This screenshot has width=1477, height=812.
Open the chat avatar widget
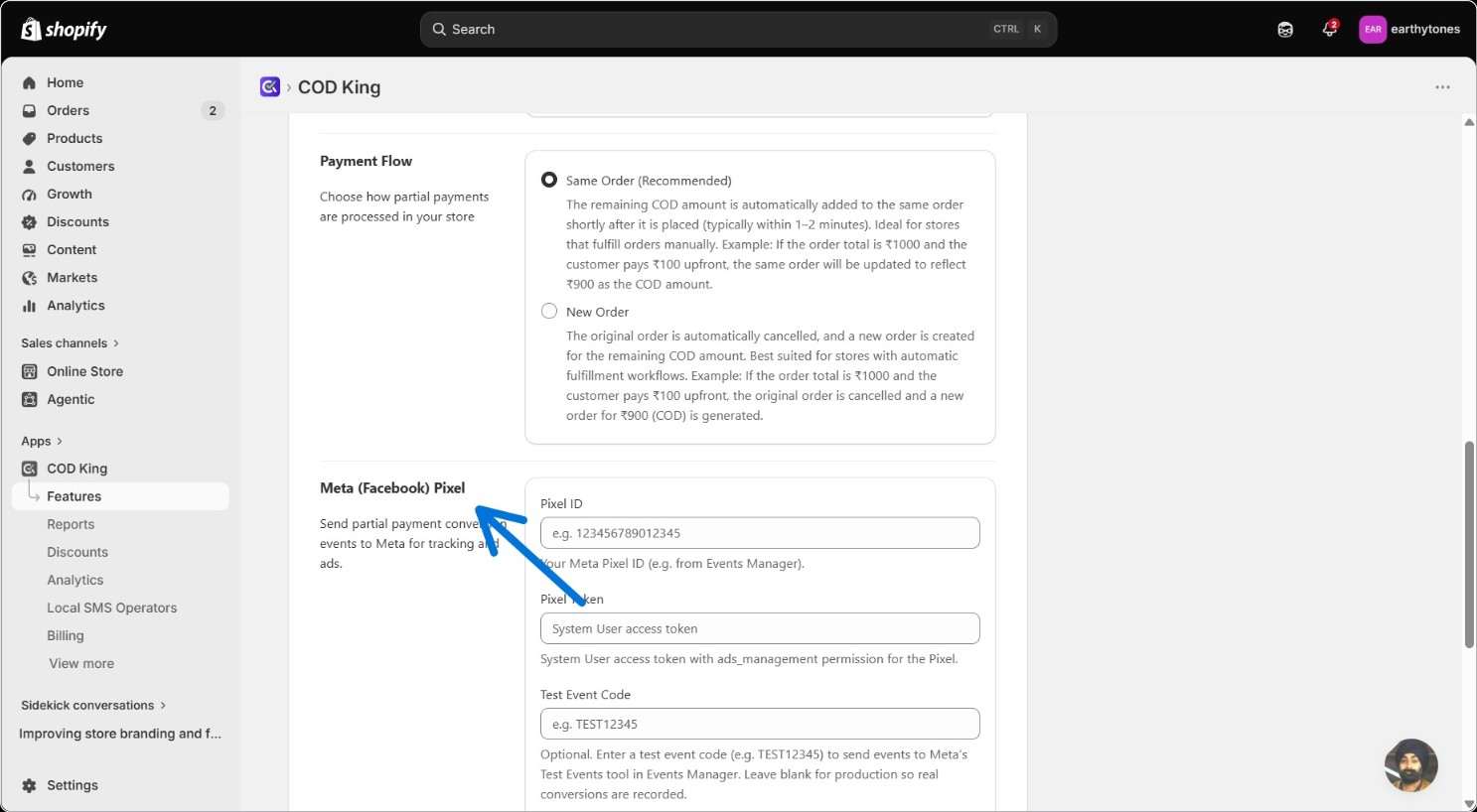1410,765
